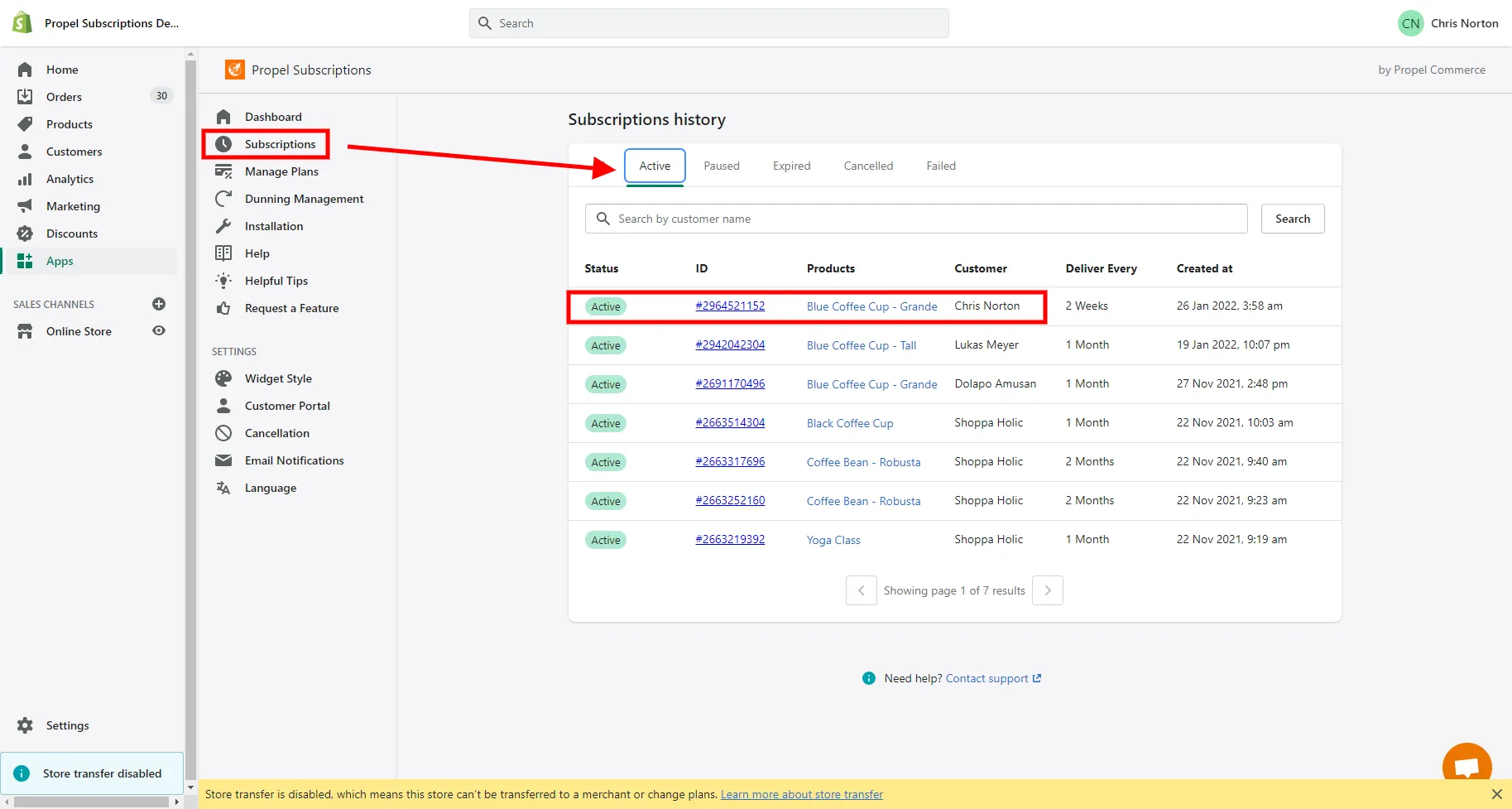Open subscription #2964521152
The width and height of the screenshot is (1512, 809).
tap(730, 306)
